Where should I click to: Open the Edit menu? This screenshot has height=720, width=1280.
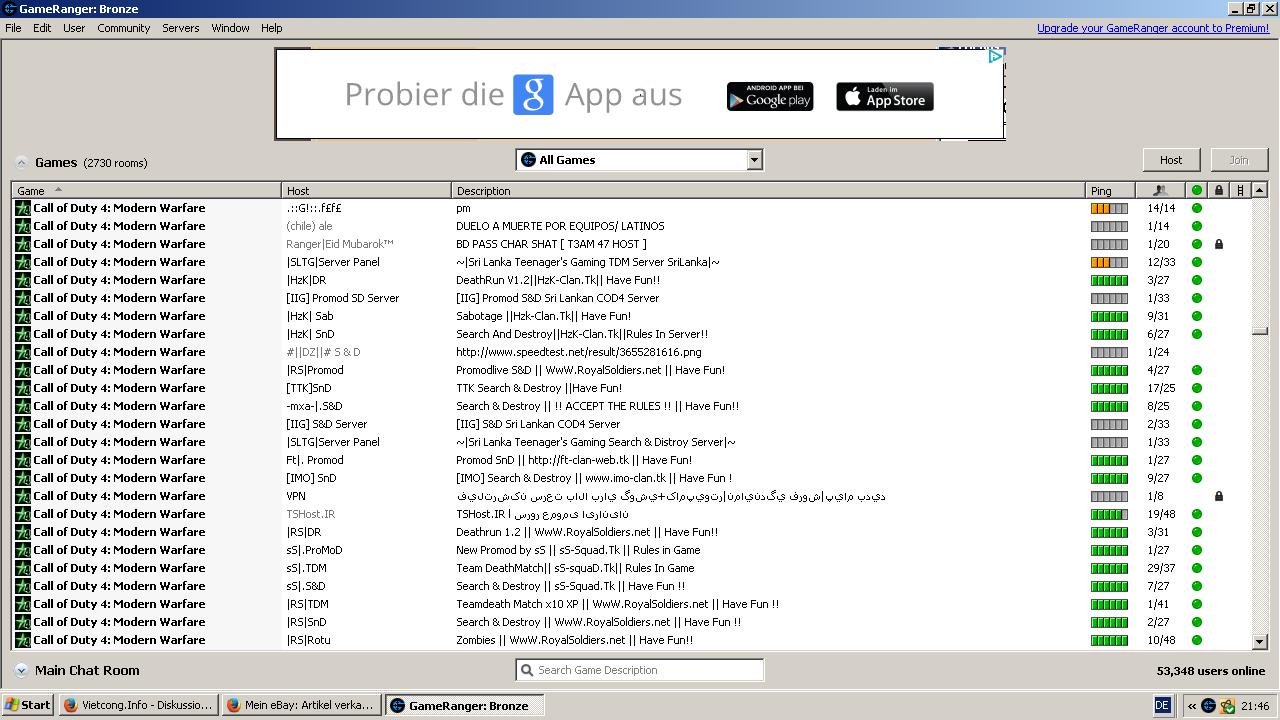42,28
